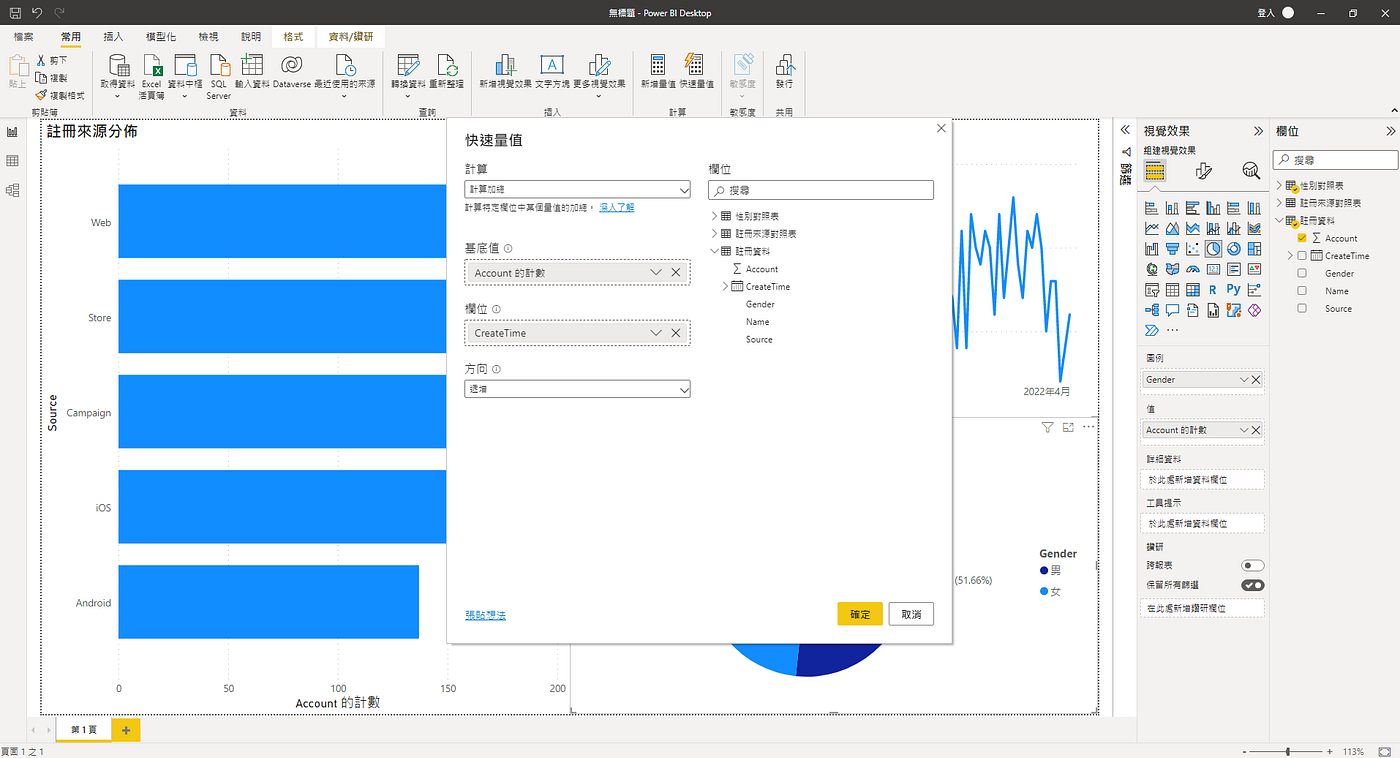
Task: Open the 模型化 (Modeling) ribbon tab
Action: pyautogui.click(x=160, y=36)
